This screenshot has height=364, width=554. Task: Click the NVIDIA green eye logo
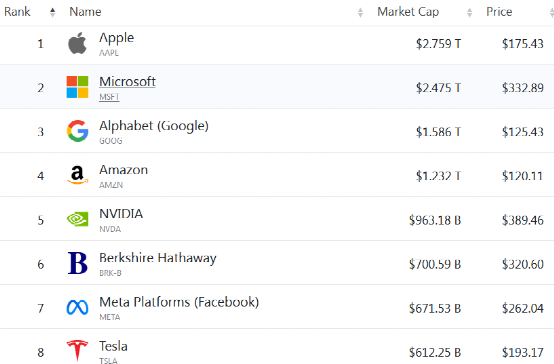77,219
